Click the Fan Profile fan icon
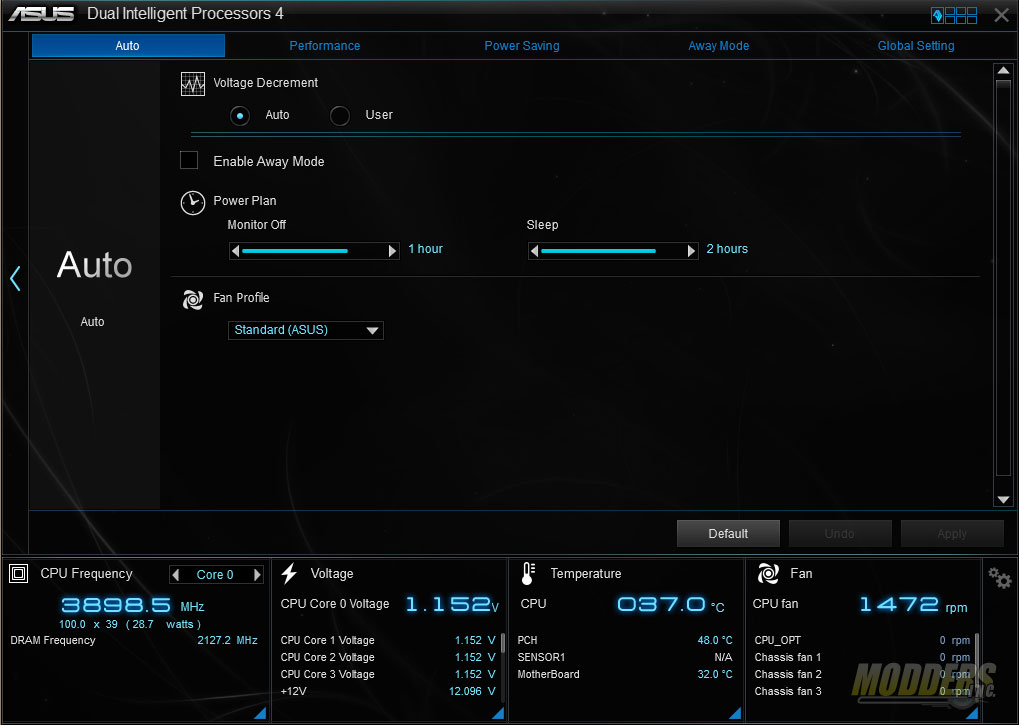1019x725 pixels. click(x=192, y=299)
